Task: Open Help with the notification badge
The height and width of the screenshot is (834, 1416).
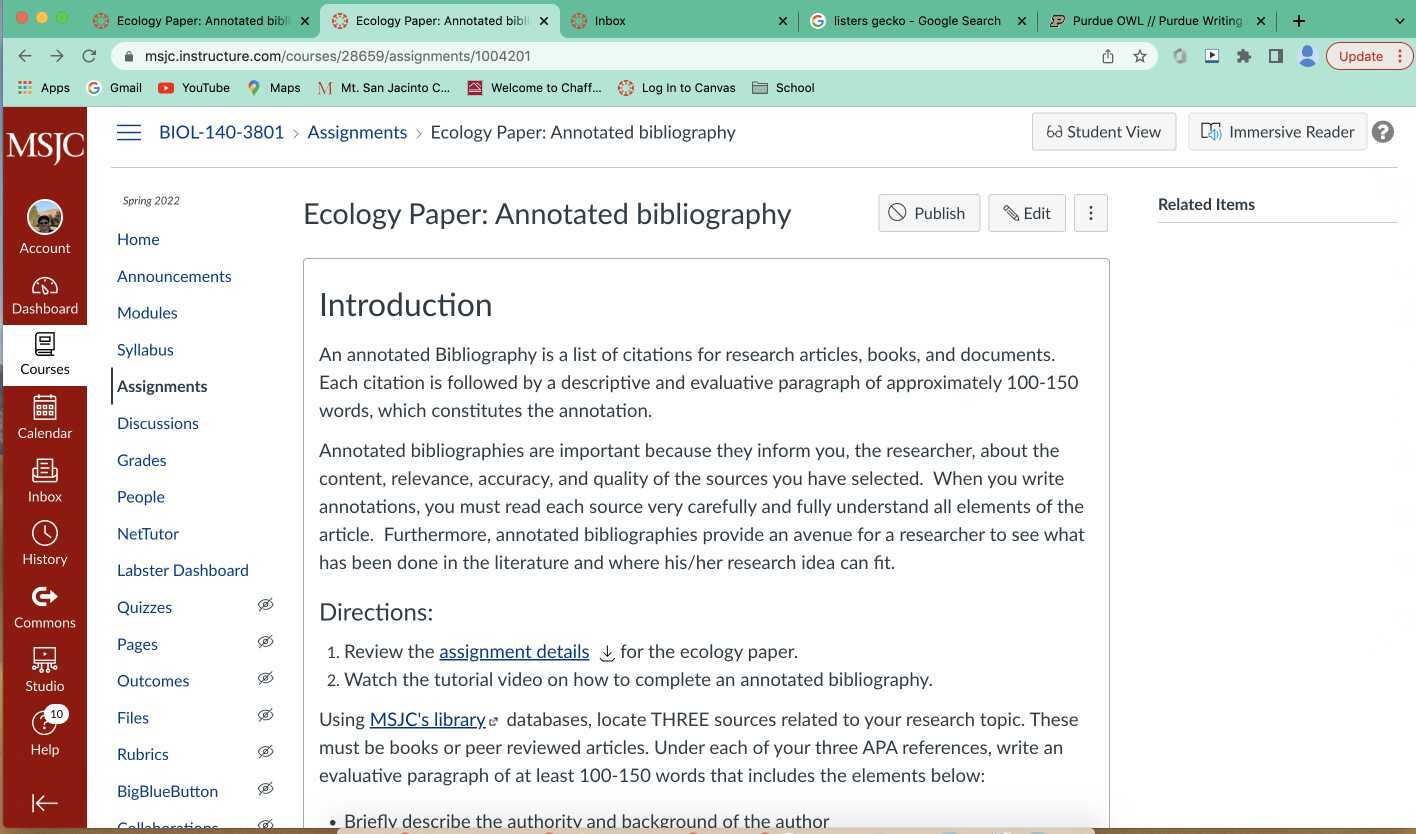Action: [x=44, y=735]
